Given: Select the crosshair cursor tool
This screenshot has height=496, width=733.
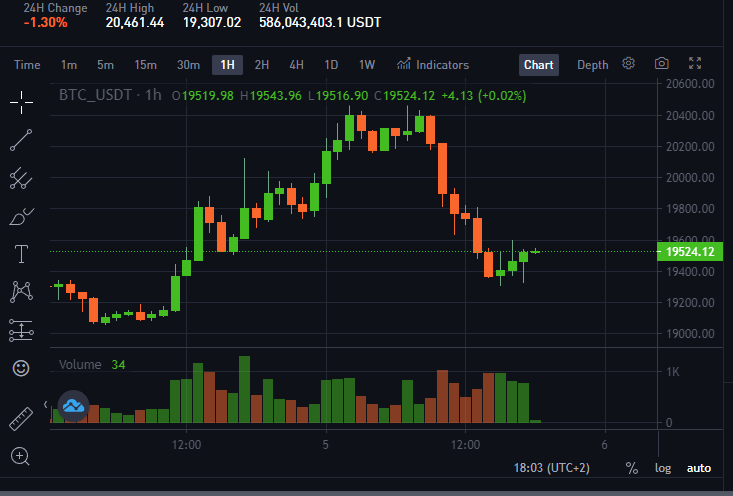Looking at the screenshot, I should tap(22, 102).
